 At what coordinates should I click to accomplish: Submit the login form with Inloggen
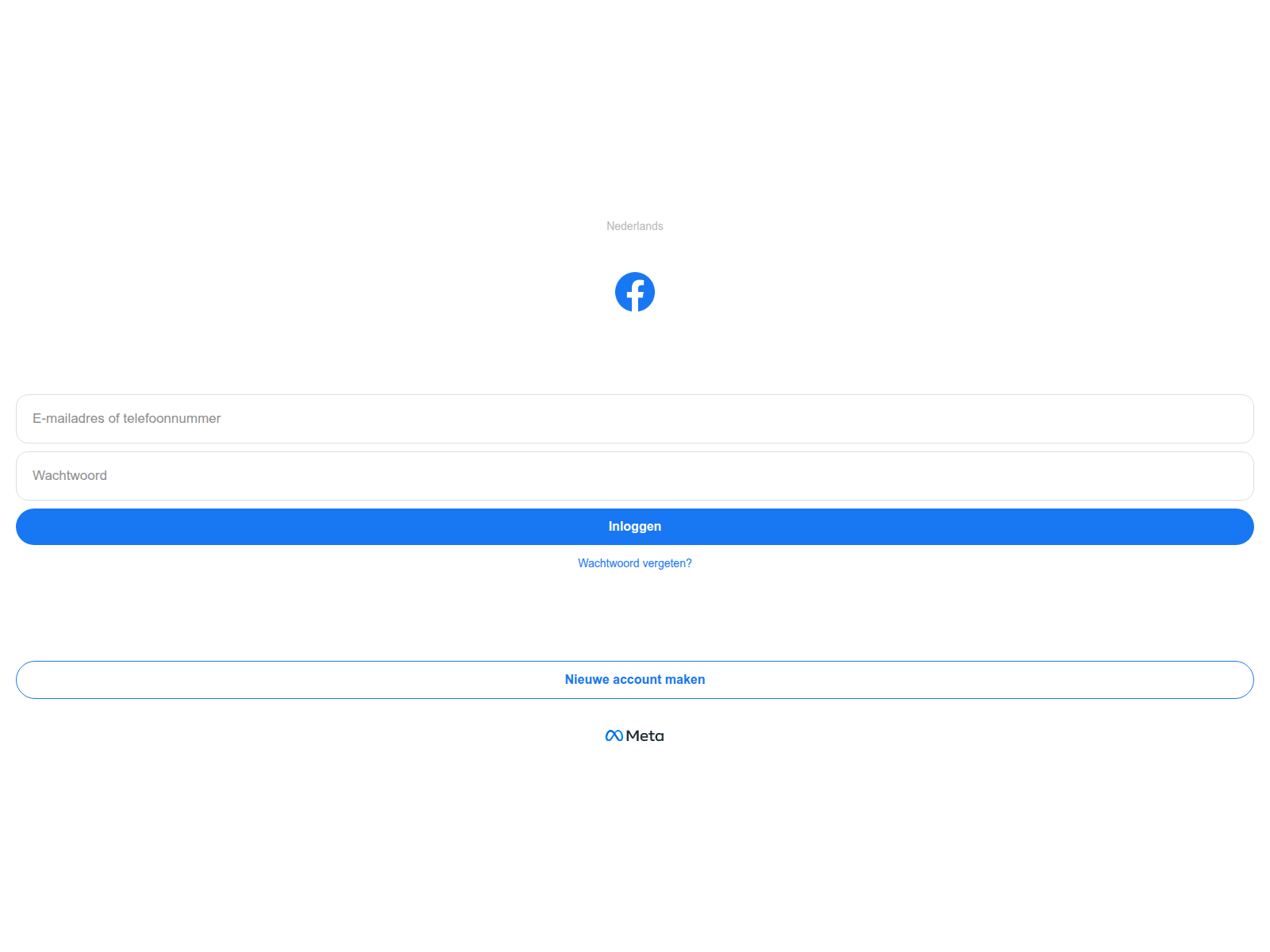[635, 527]
